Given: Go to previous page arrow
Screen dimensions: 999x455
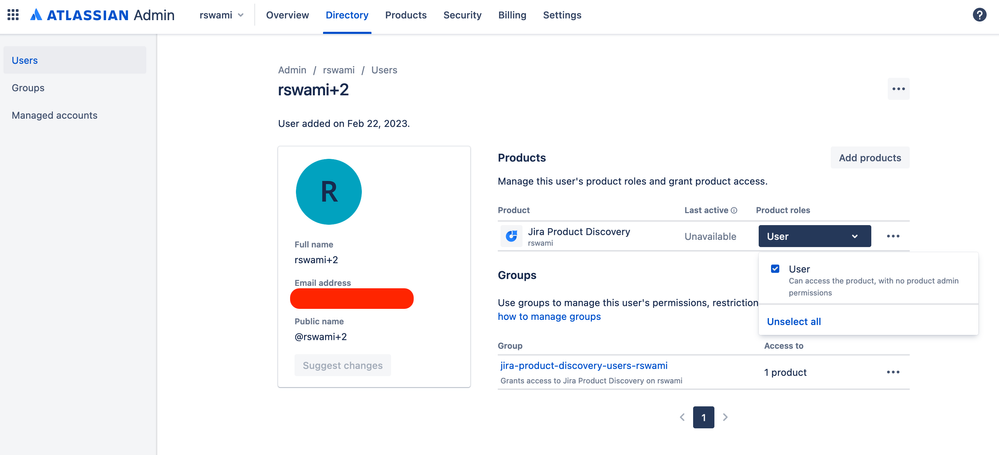Looking at the screenshot, I should point(682,417).
